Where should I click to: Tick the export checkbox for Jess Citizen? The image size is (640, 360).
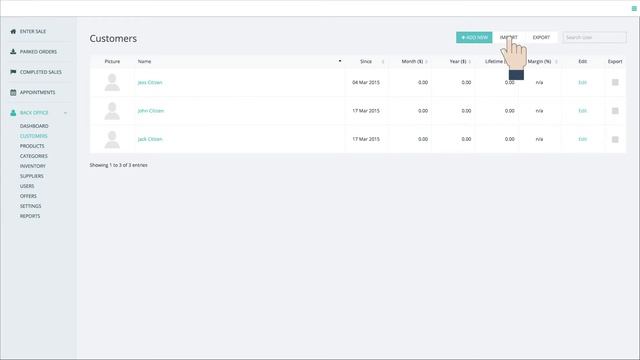(x=615, y=82)
